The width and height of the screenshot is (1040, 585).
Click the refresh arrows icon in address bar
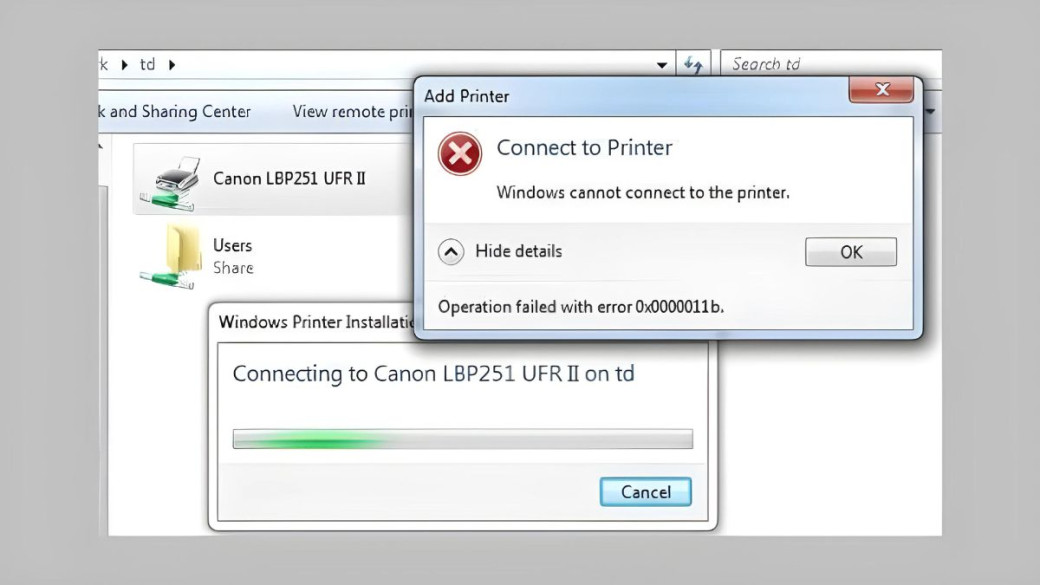coord(693,64)
